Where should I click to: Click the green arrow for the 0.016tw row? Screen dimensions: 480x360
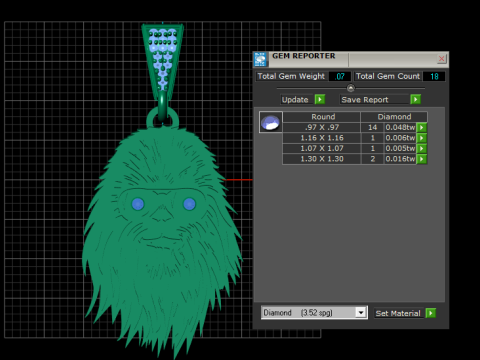(422, 159)
